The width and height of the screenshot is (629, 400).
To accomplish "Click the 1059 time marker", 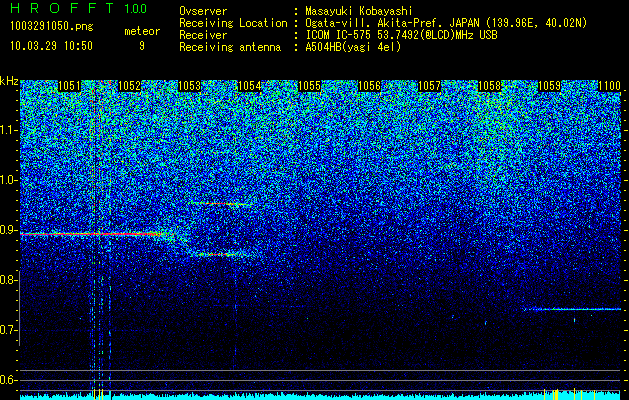I will (x=549, y=86).
